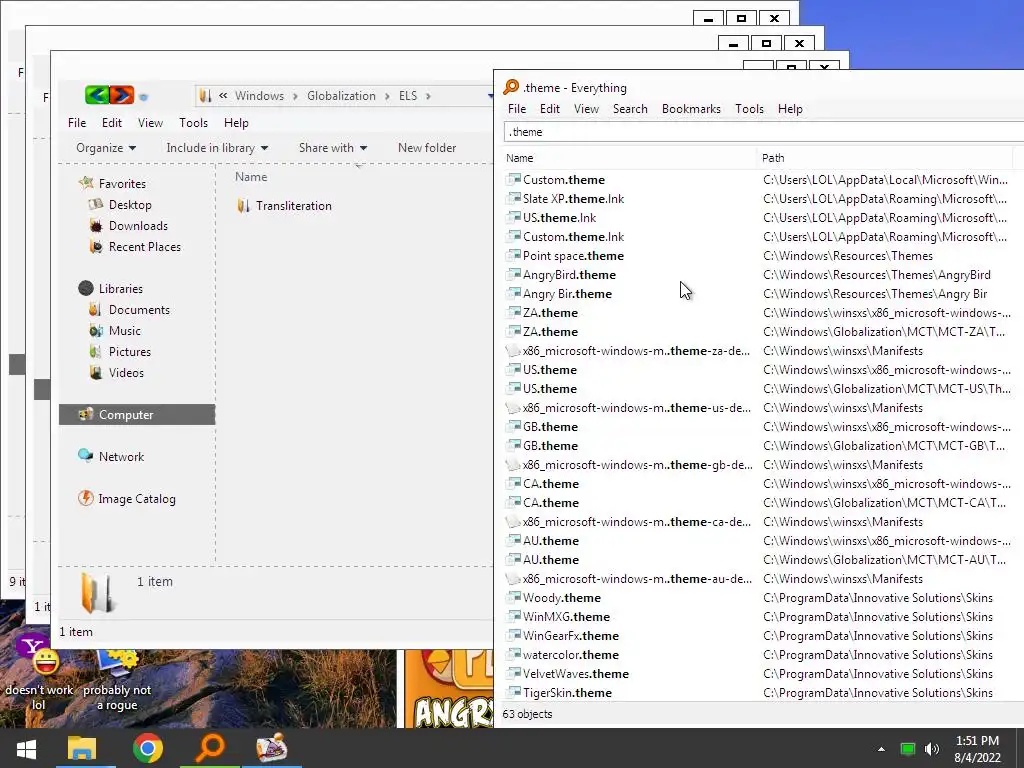The height and width of the screenshot is (768, 1024).
Task: Switch to Everything search in taskbar
Action: (x=210, y=748)
